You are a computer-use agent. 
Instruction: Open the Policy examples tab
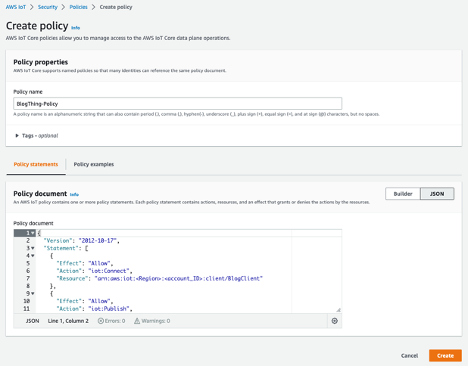tap(94, 164)
